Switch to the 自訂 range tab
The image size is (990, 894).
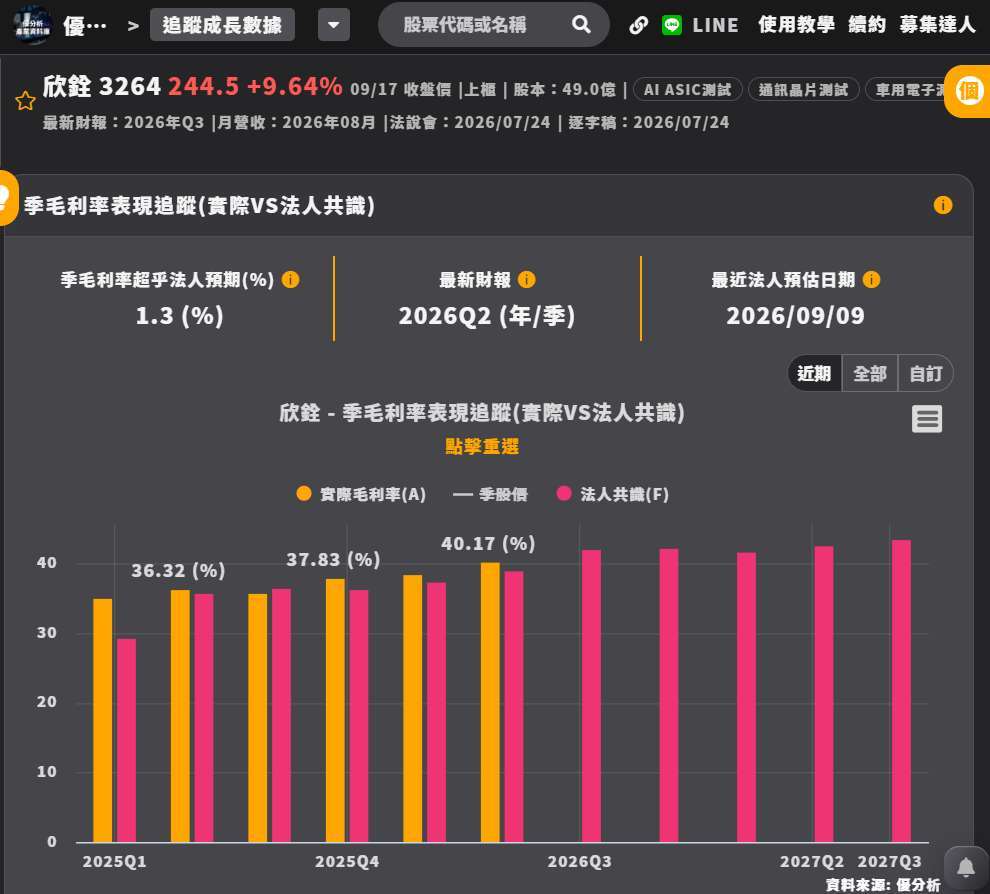pos(926,374)
